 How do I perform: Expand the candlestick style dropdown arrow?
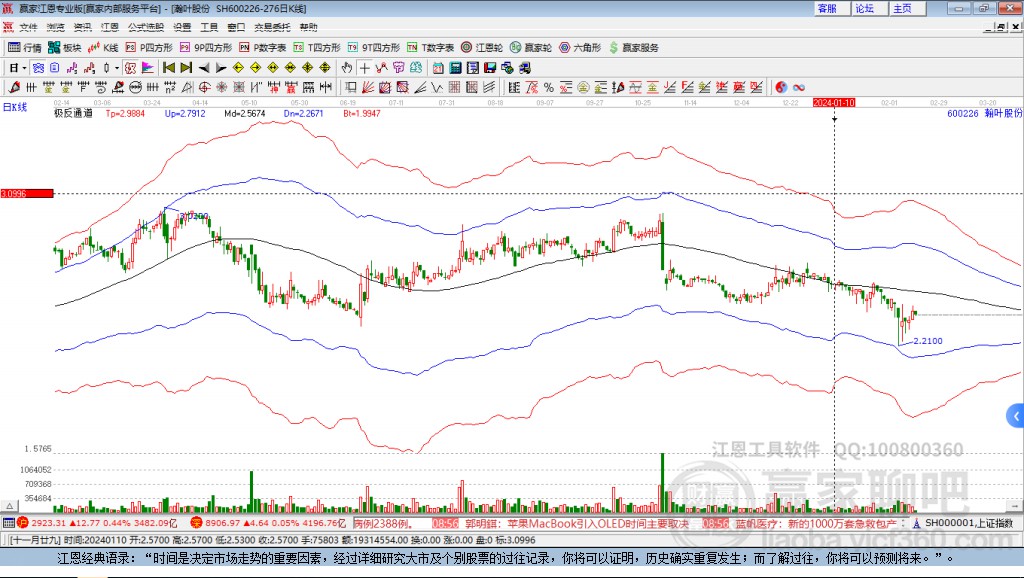[117, 68]
